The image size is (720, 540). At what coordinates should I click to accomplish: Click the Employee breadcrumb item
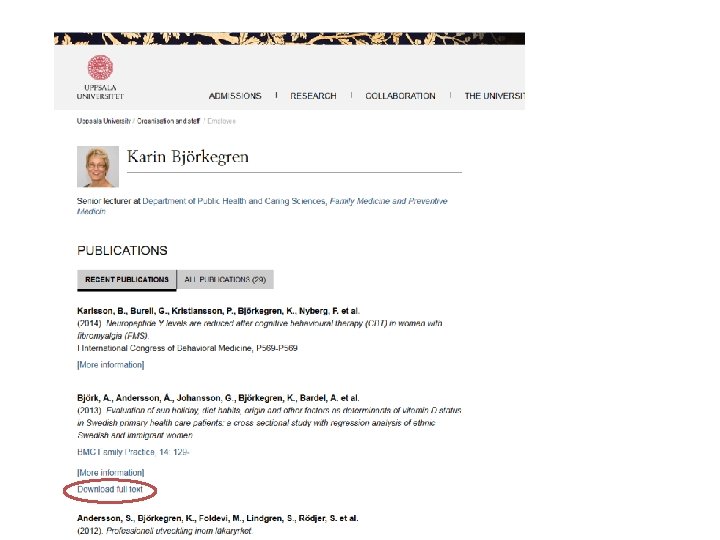(221, 121)
